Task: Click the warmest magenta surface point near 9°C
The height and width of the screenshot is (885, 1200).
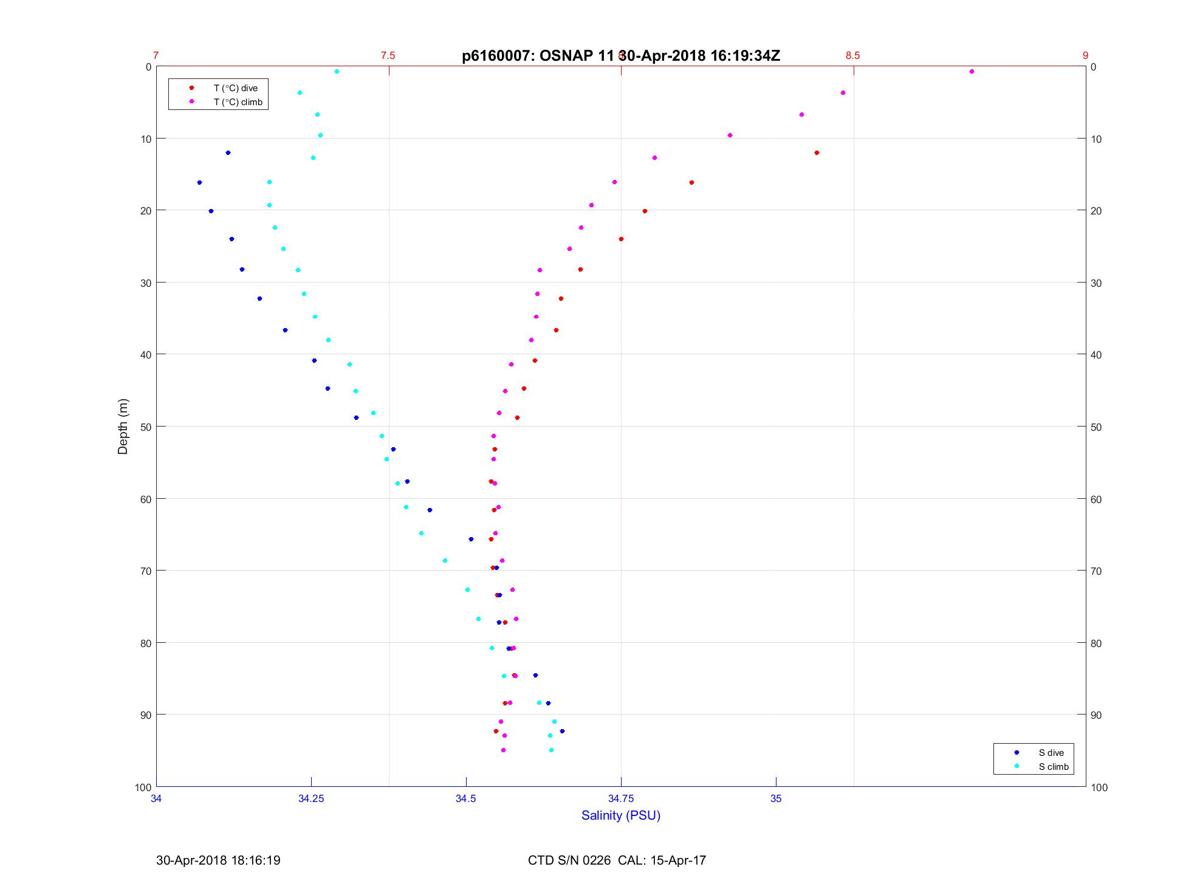Action: point(971,71)
